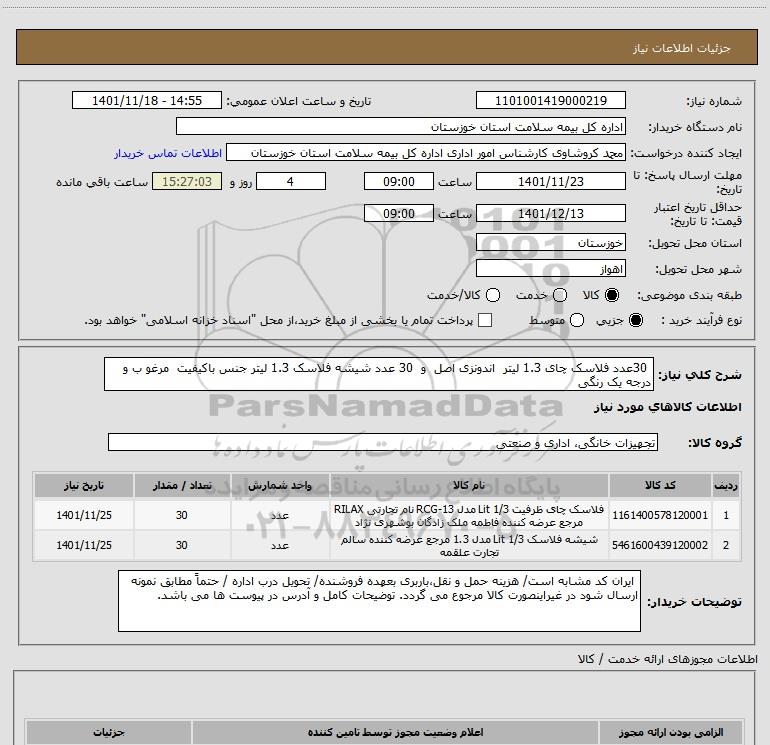Select item code 5461600439120002
This screenshot has height=745, width=770.
point(660,545)
